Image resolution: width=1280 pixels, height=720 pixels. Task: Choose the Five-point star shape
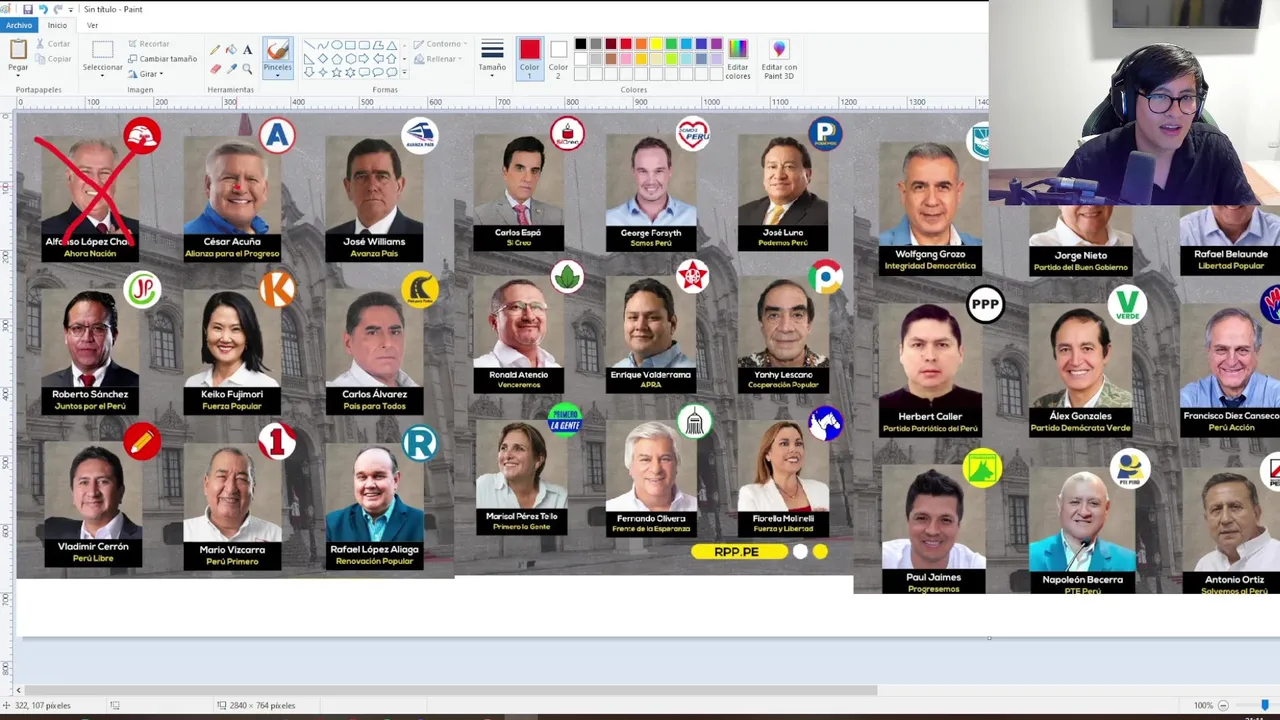[x=337, y=72]
